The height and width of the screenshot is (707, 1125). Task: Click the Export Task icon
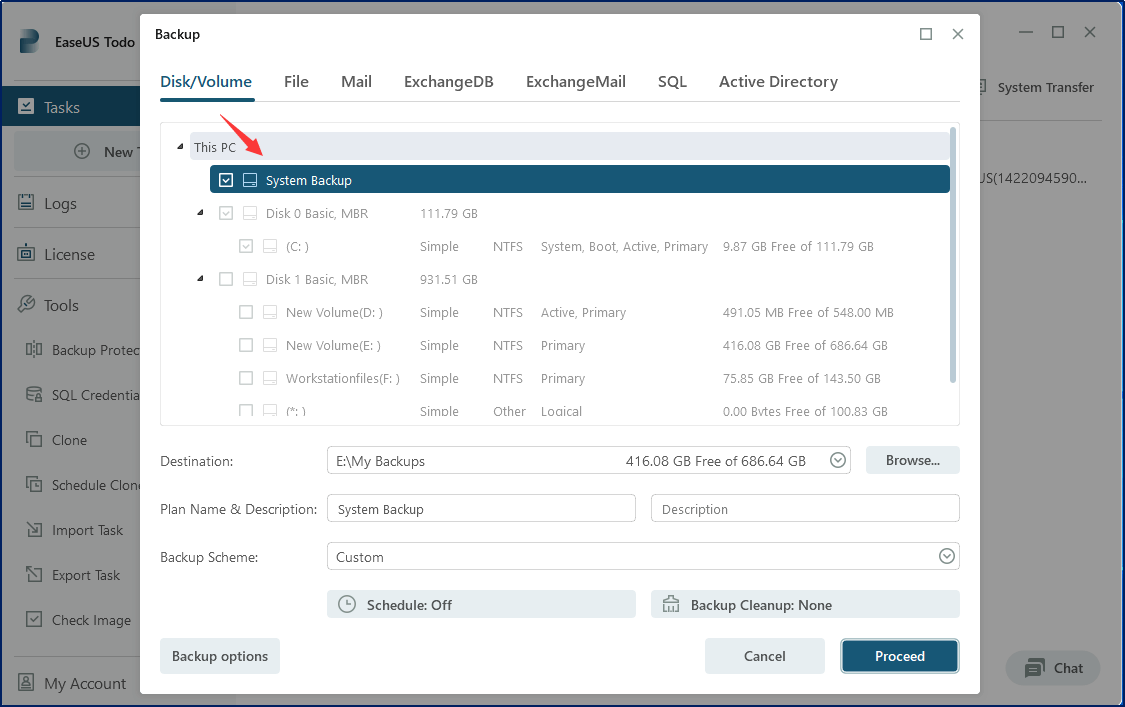point(34,575)
